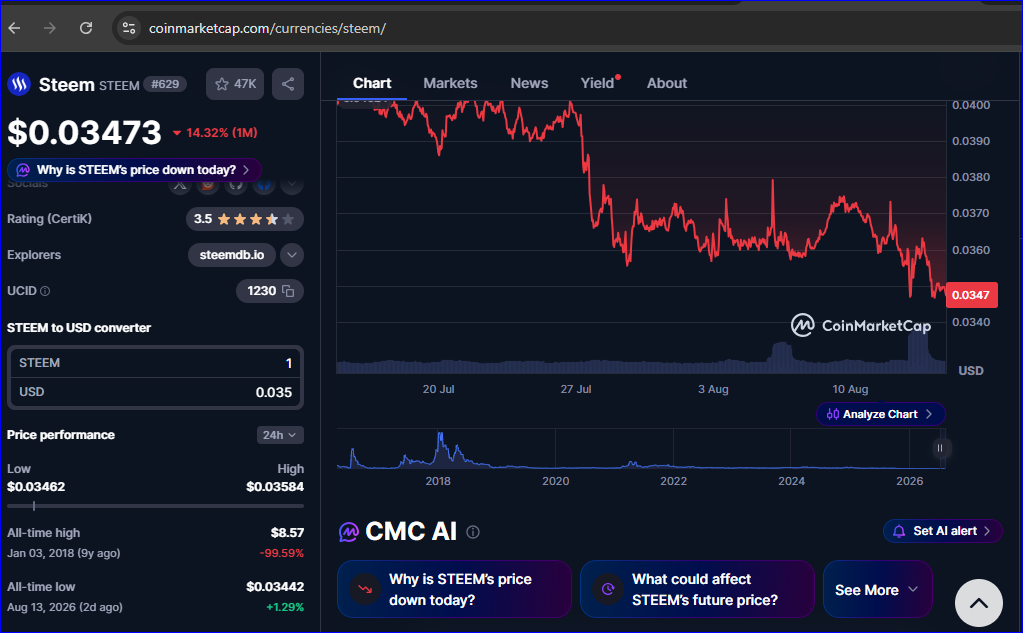The width and height of the screenshot is (1023, 633).
Task: Reload the page with the refresh icon
Action: [85, 28]
